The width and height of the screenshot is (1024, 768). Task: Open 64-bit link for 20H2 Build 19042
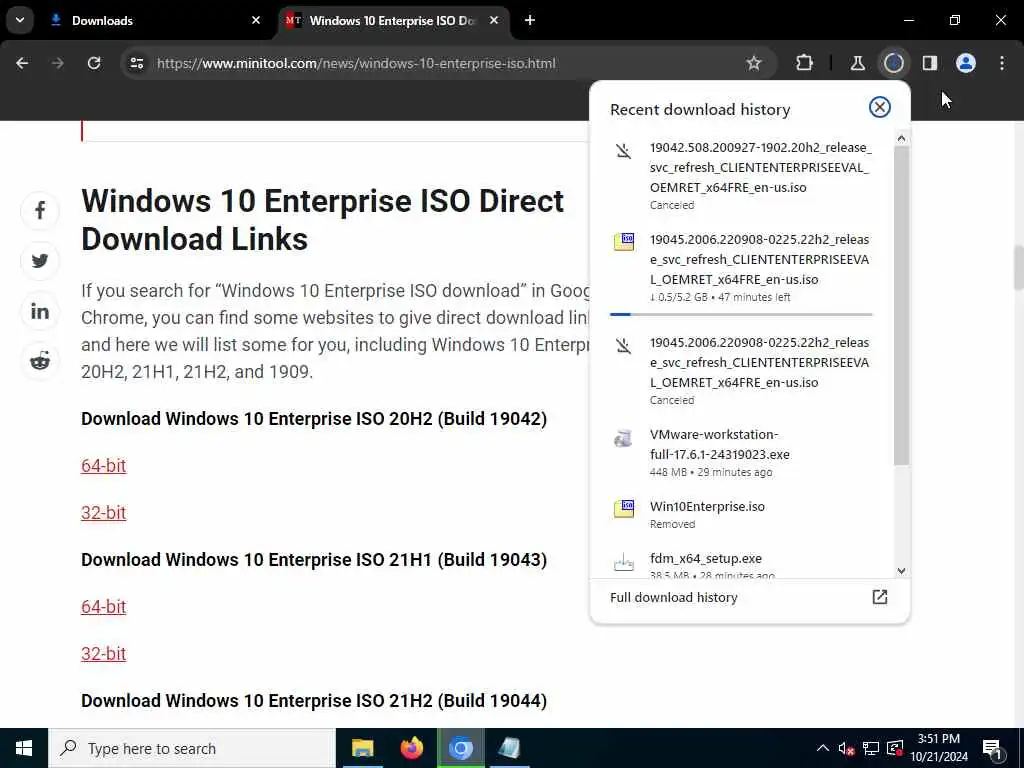103,466
